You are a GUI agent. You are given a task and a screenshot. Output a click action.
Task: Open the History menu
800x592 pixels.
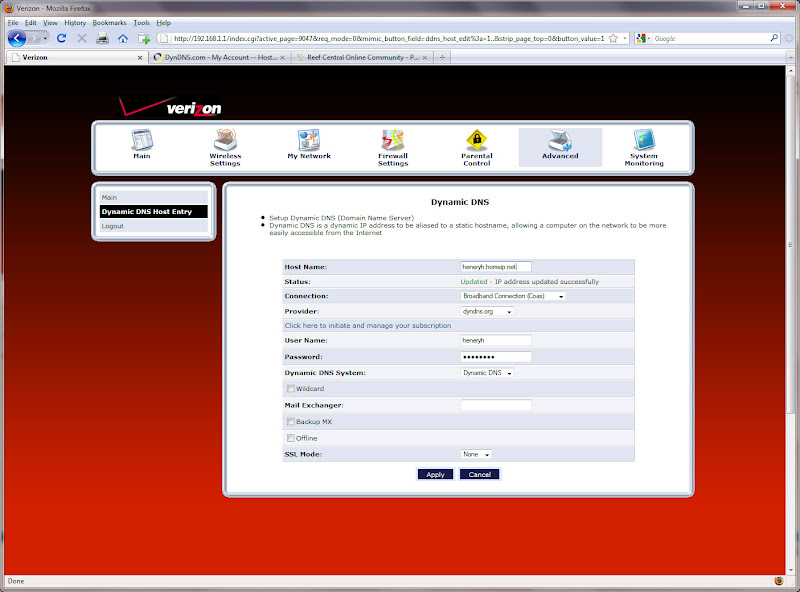[x=75, y=22]
